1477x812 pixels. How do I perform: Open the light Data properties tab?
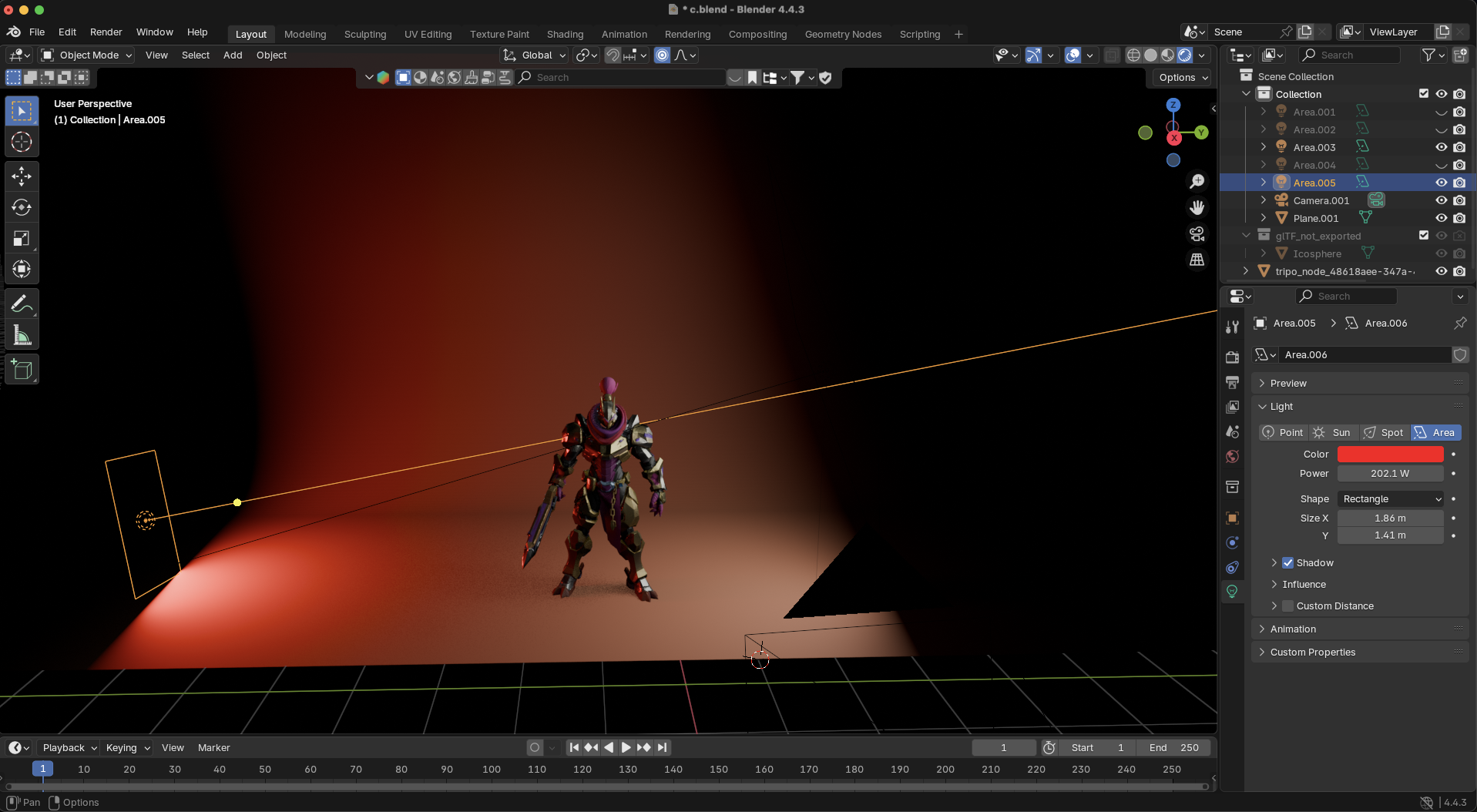[1232, 592]
